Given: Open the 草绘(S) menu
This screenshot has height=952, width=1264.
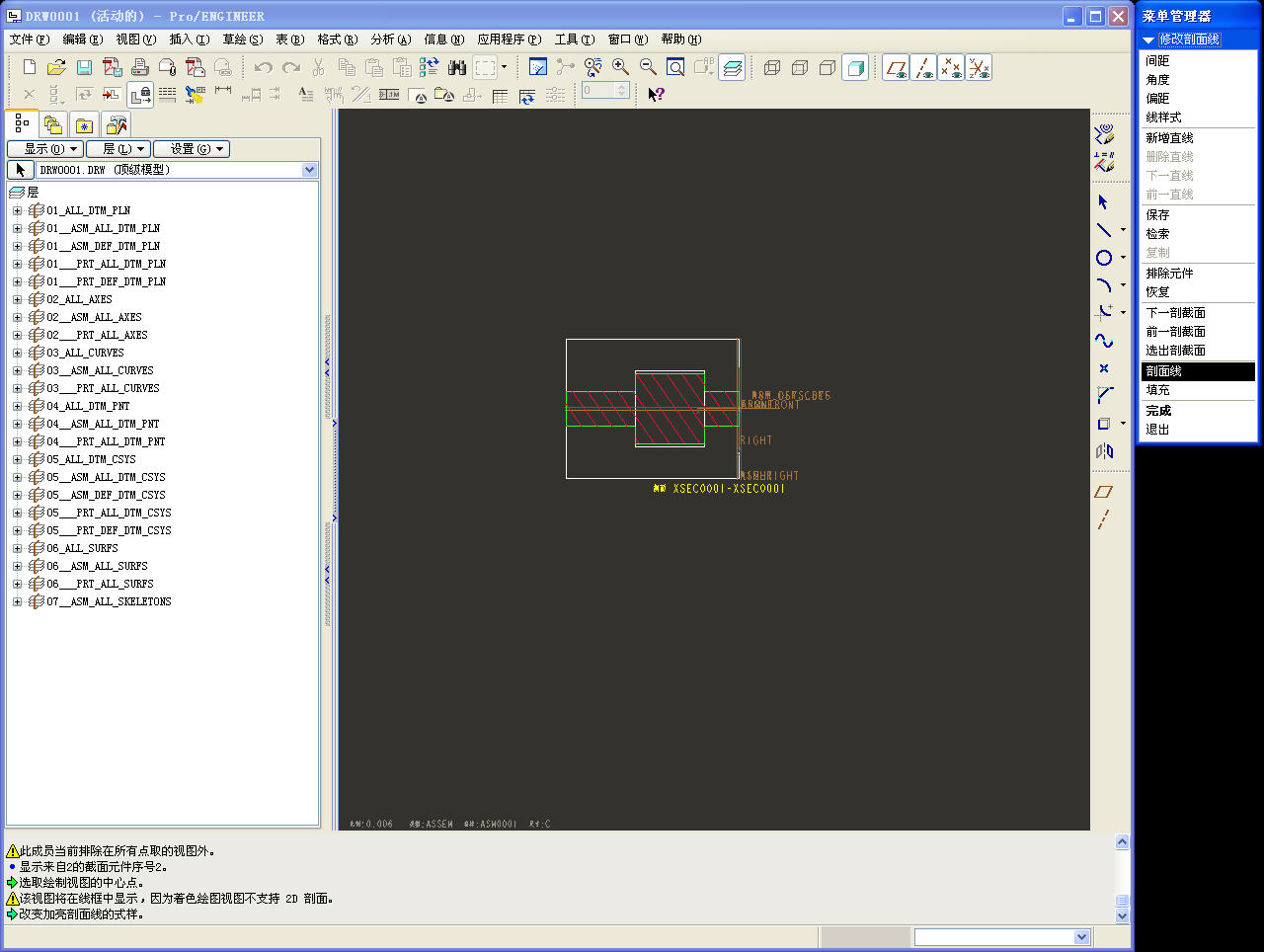Looking at the screenshot, I should pyautogui.click(x=243, y=40).
